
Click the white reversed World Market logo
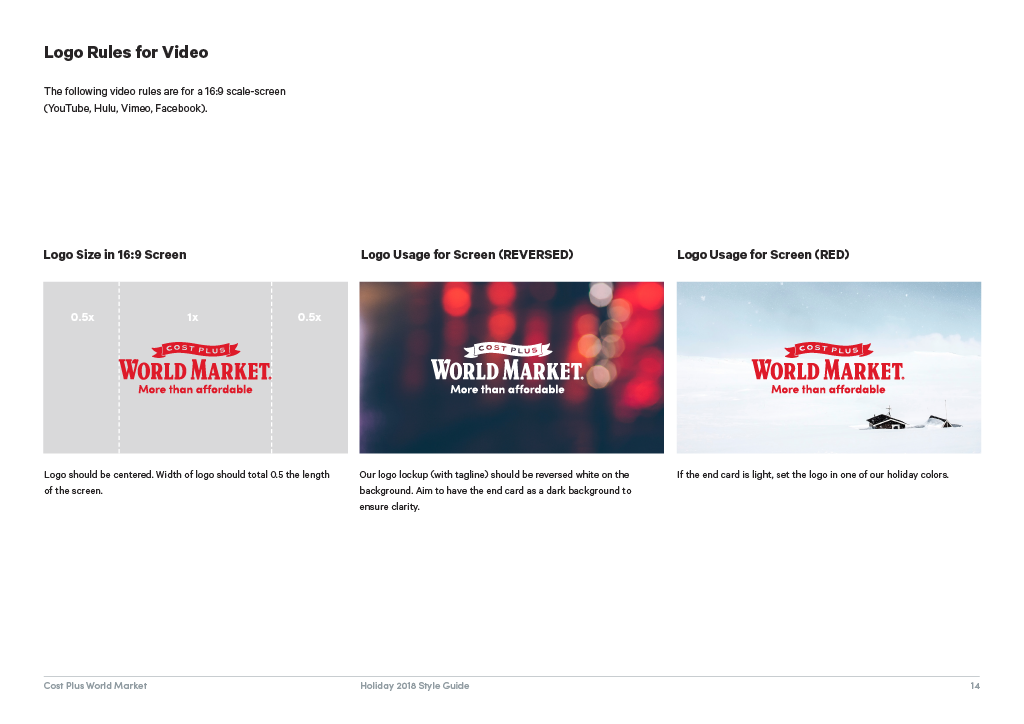[x=507, y=369]
